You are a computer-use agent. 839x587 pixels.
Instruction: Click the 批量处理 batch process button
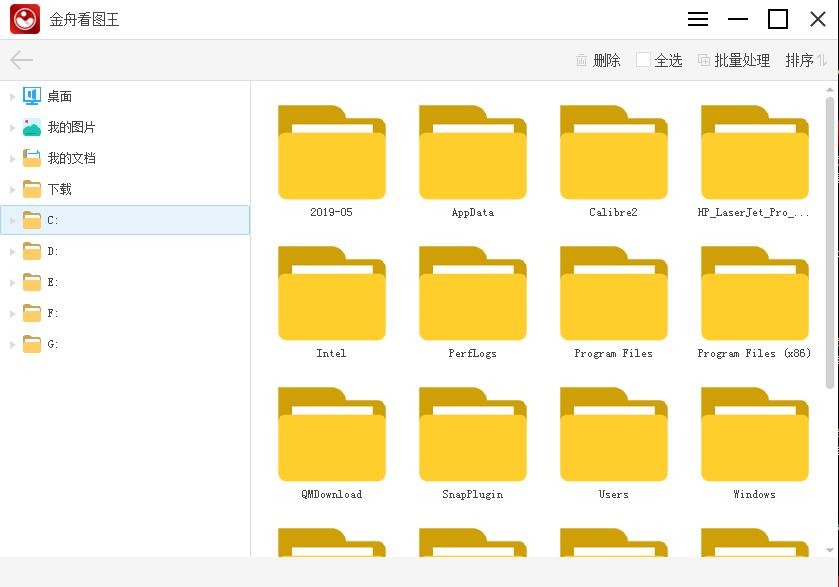[x=745, y=60]
